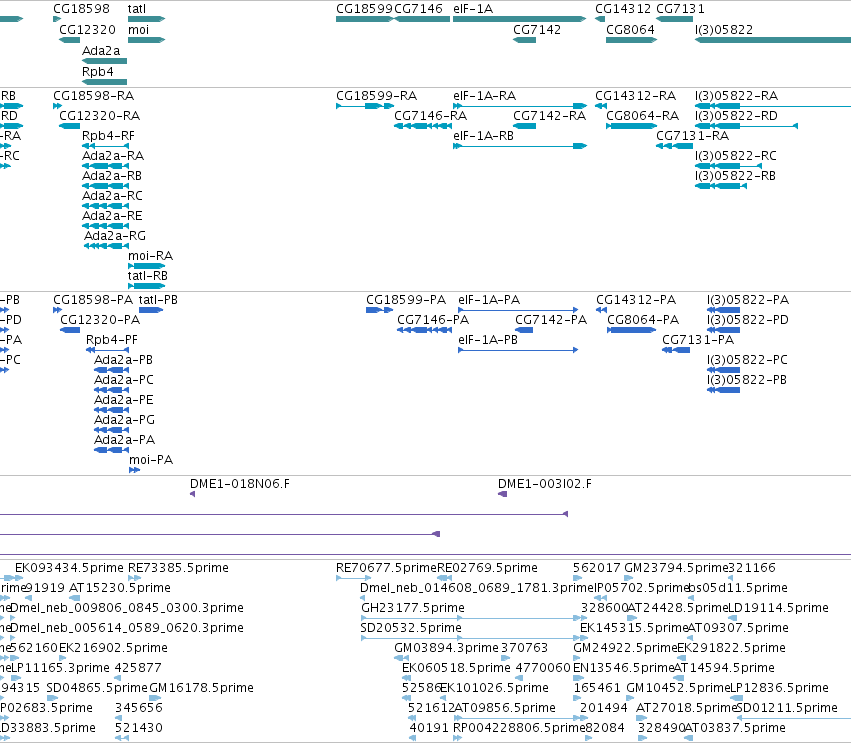This screenshot has width=851, height=743.
Task: Open the LP12836.5prime EST
Action: [x=736, y=698]
